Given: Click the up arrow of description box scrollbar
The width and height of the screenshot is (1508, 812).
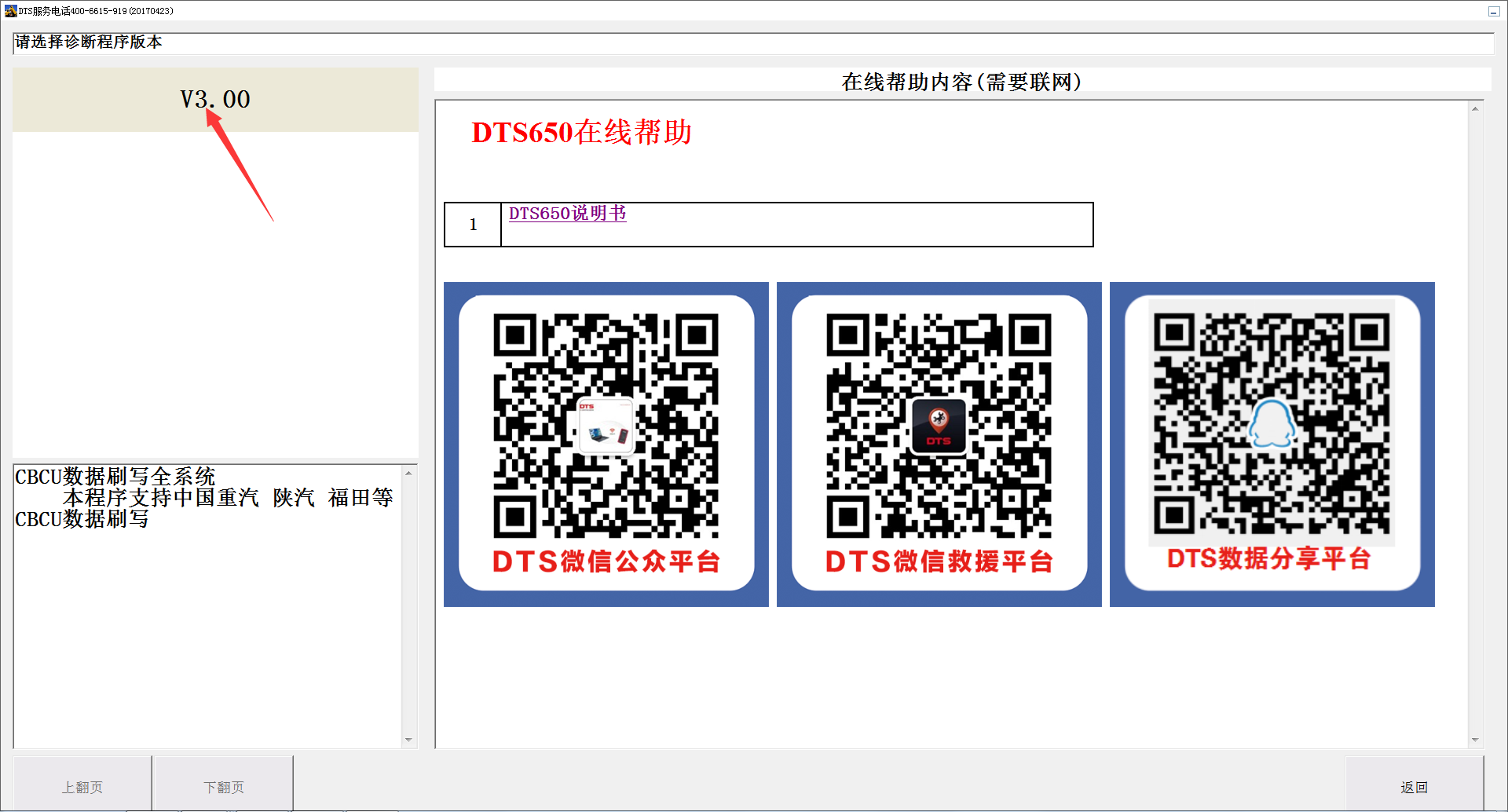Looking at the screenshot, I should pos(408,473).
